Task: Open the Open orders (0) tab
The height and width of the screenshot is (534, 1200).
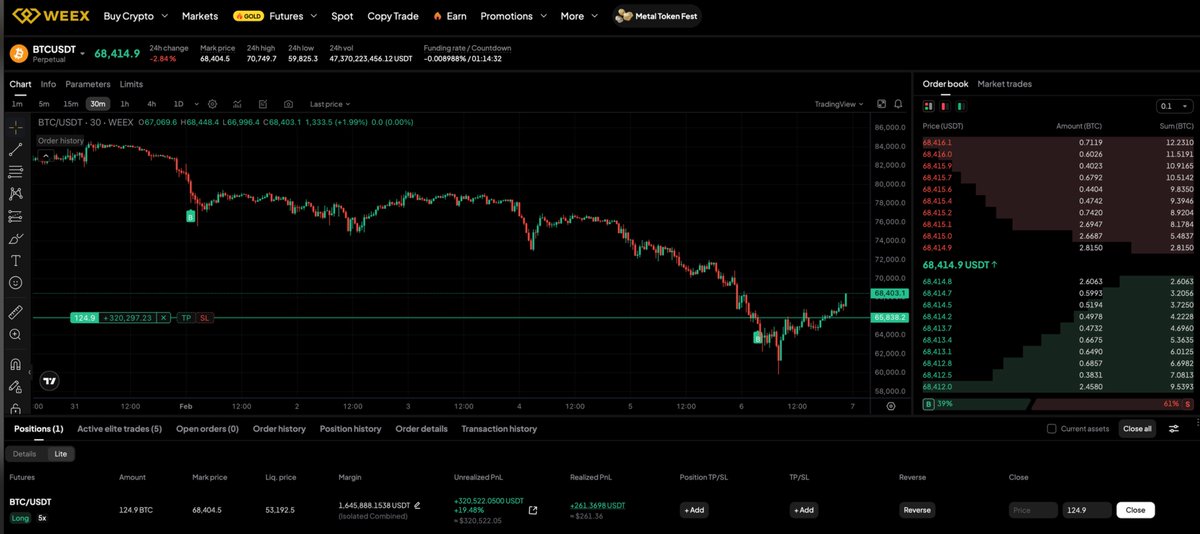Action: click(x=207, y=429)
